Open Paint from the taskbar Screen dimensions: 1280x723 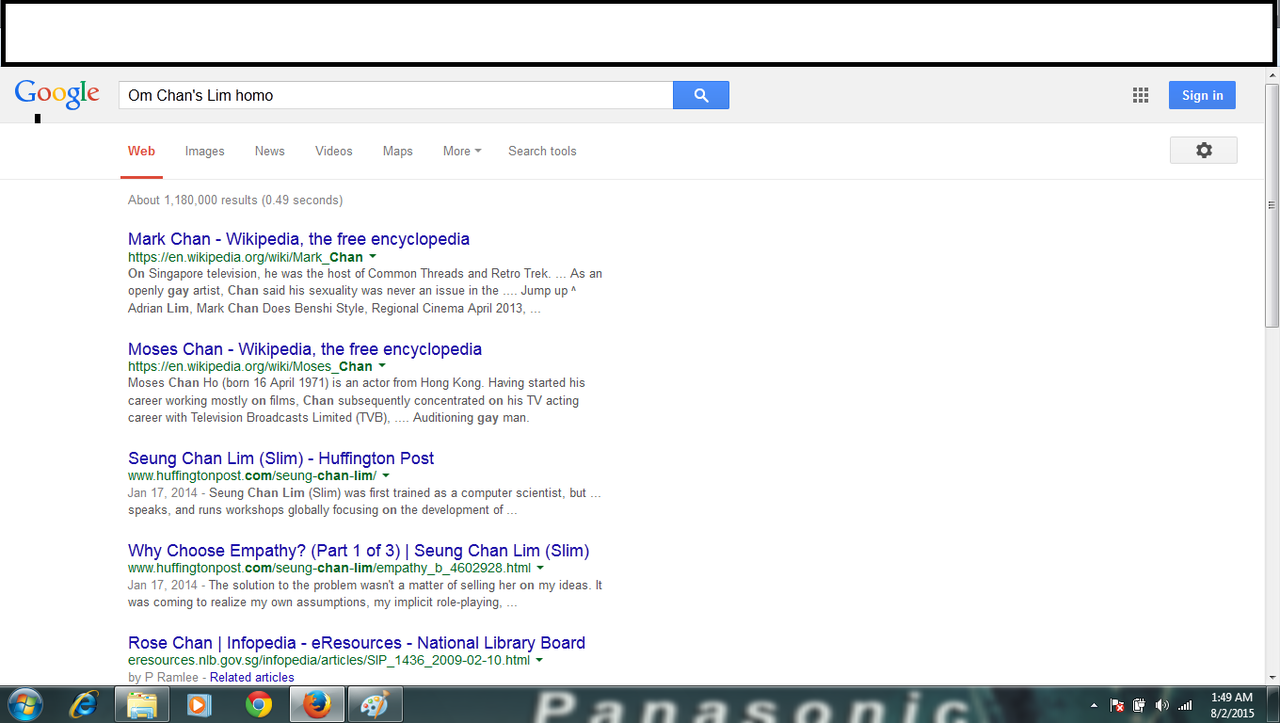[x=375, y=705]
